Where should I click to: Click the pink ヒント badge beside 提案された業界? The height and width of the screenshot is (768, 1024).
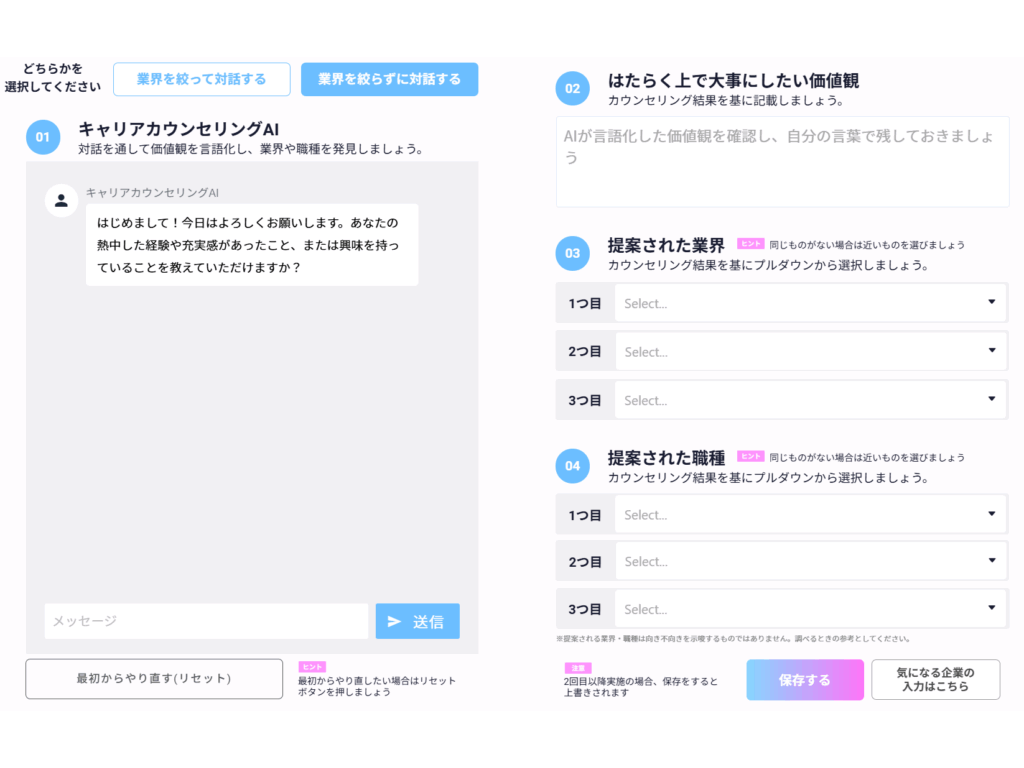click(750, 243)
